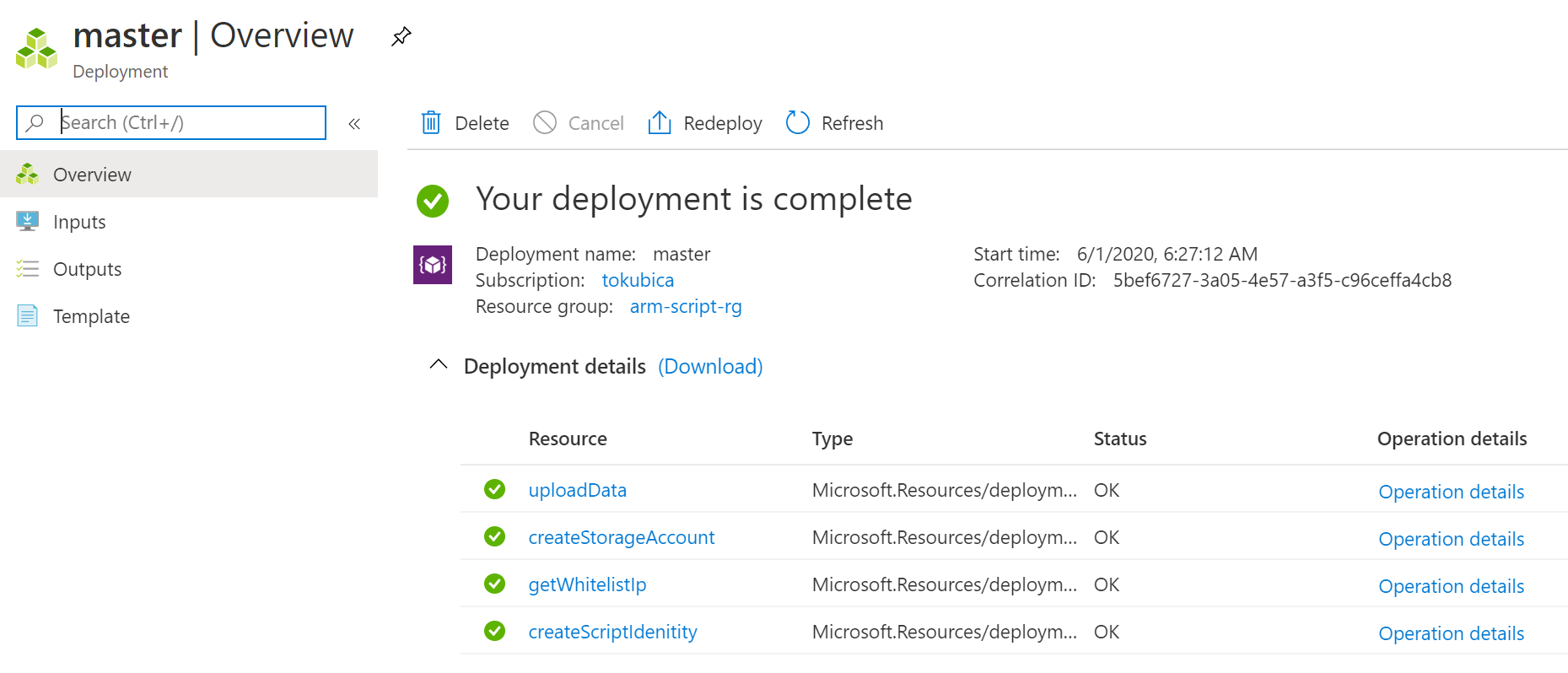Click the green checkmark beside uploadData
1568x673 pixels.
tap(494, 489)
